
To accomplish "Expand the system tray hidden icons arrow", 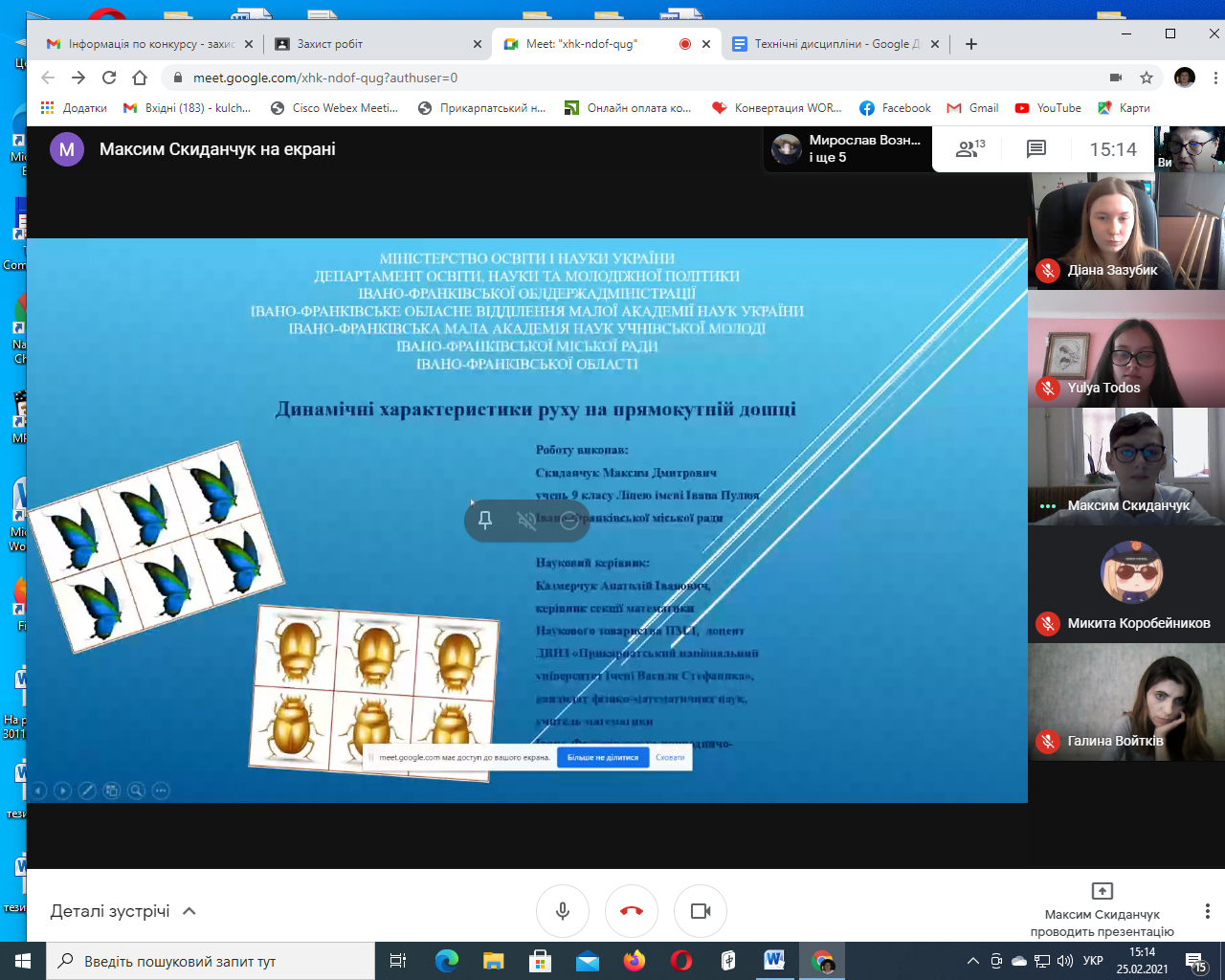I will (x=973, y=961).
